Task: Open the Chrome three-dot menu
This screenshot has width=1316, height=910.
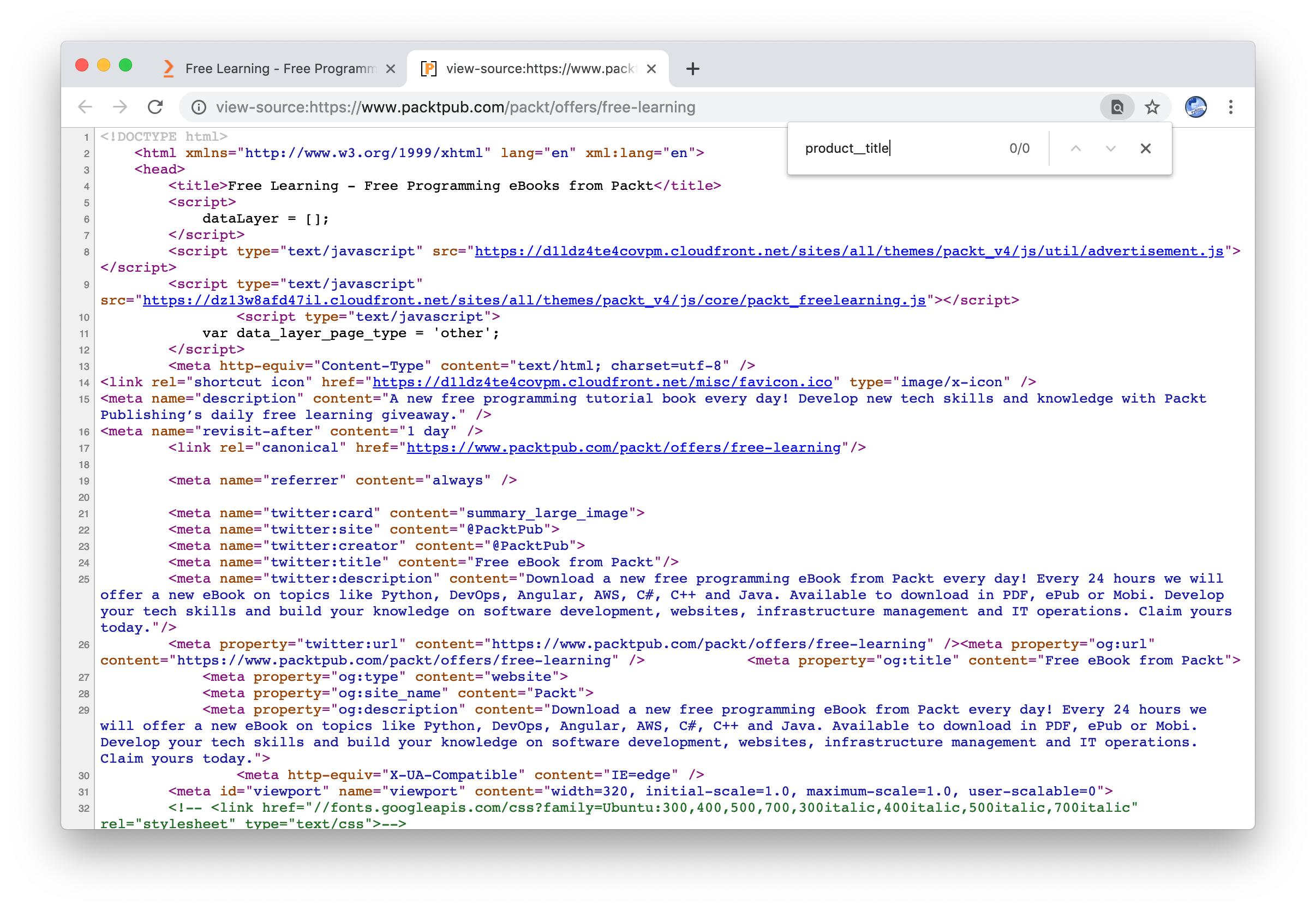Action: click(x=1230, y=106)
